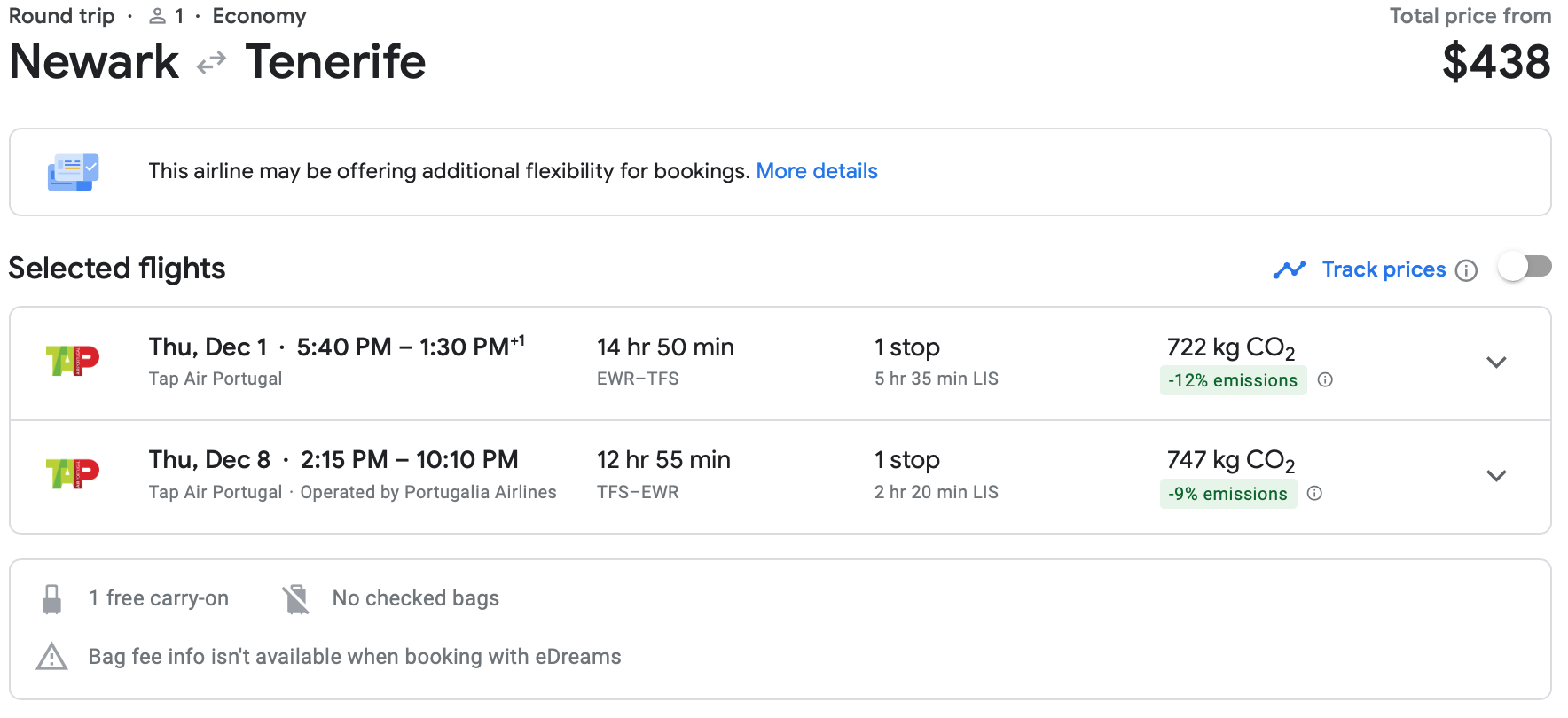1568x718 pixels.
Task: Expand the Thu, Dec 1 flight details
Action: [x=1496, y=363]
